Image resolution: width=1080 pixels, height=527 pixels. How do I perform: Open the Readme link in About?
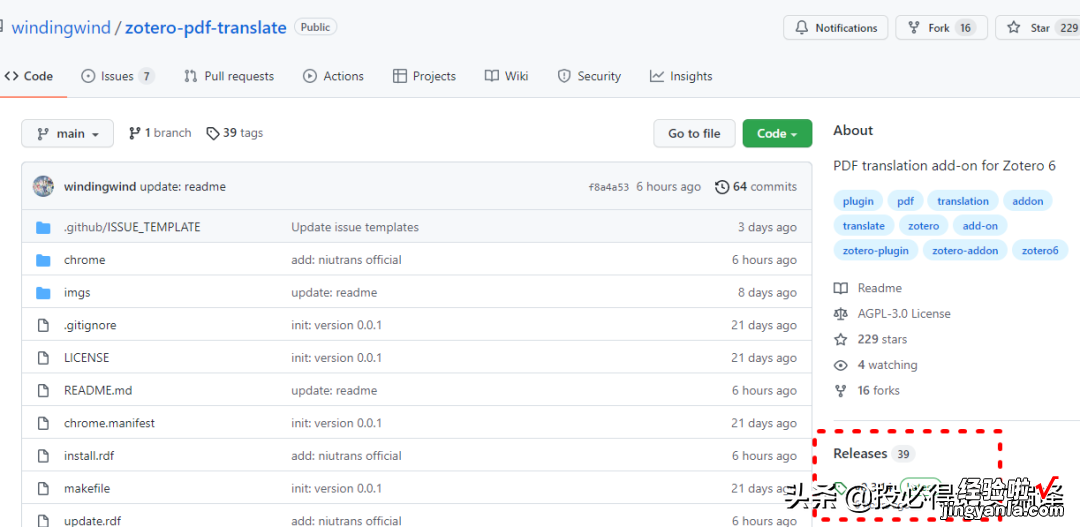[868, 288]
